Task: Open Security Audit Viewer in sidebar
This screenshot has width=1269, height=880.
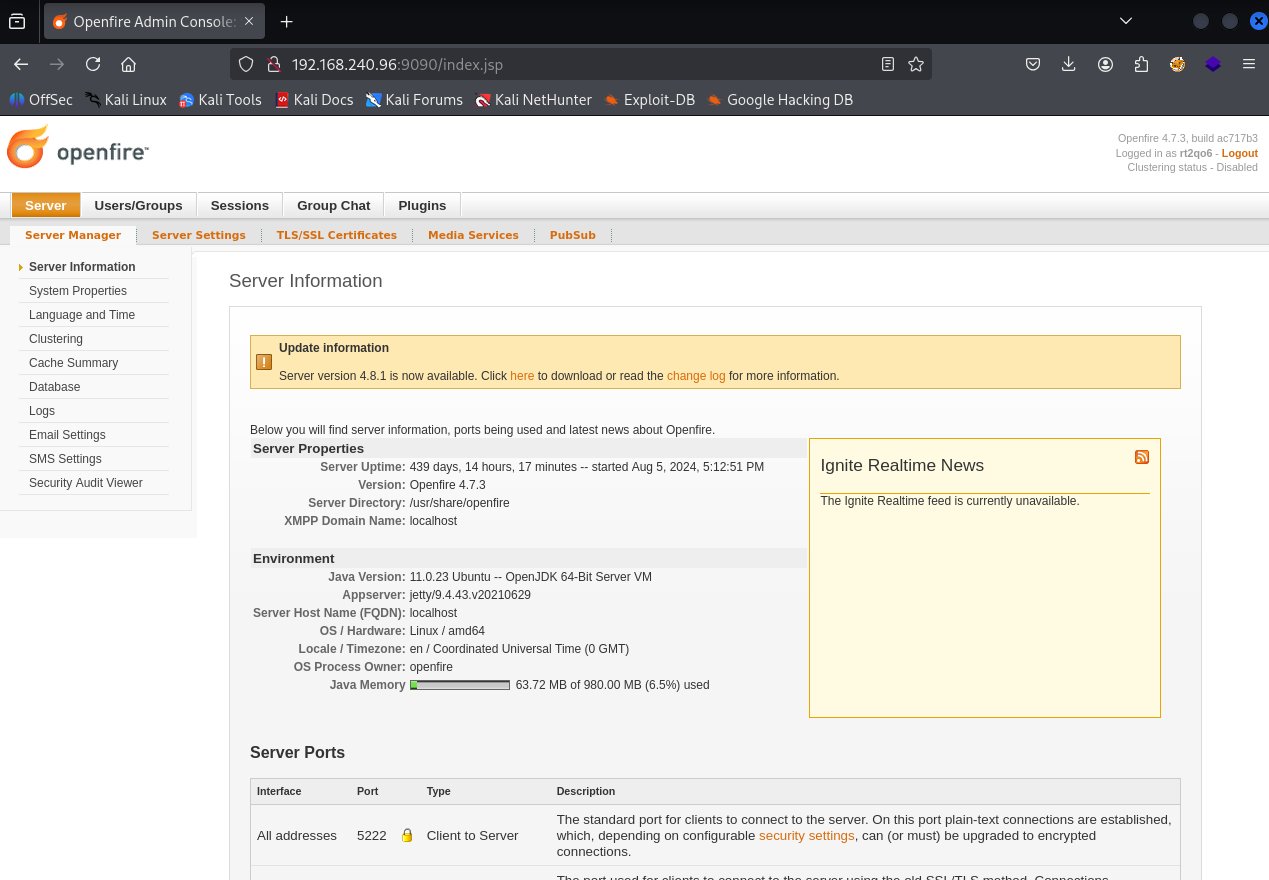Action: tap(86, 483)
